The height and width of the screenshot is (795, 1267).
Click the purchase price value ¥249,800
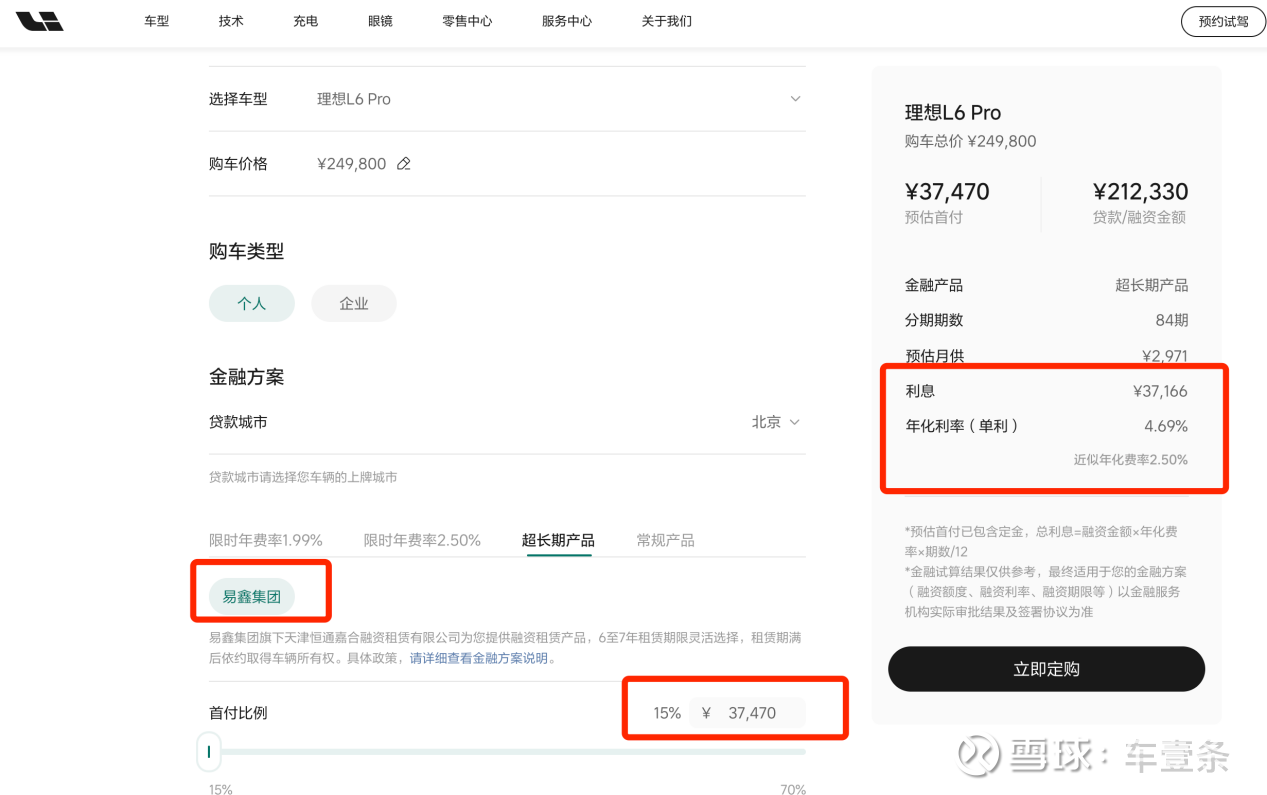(x=351, y=164)
